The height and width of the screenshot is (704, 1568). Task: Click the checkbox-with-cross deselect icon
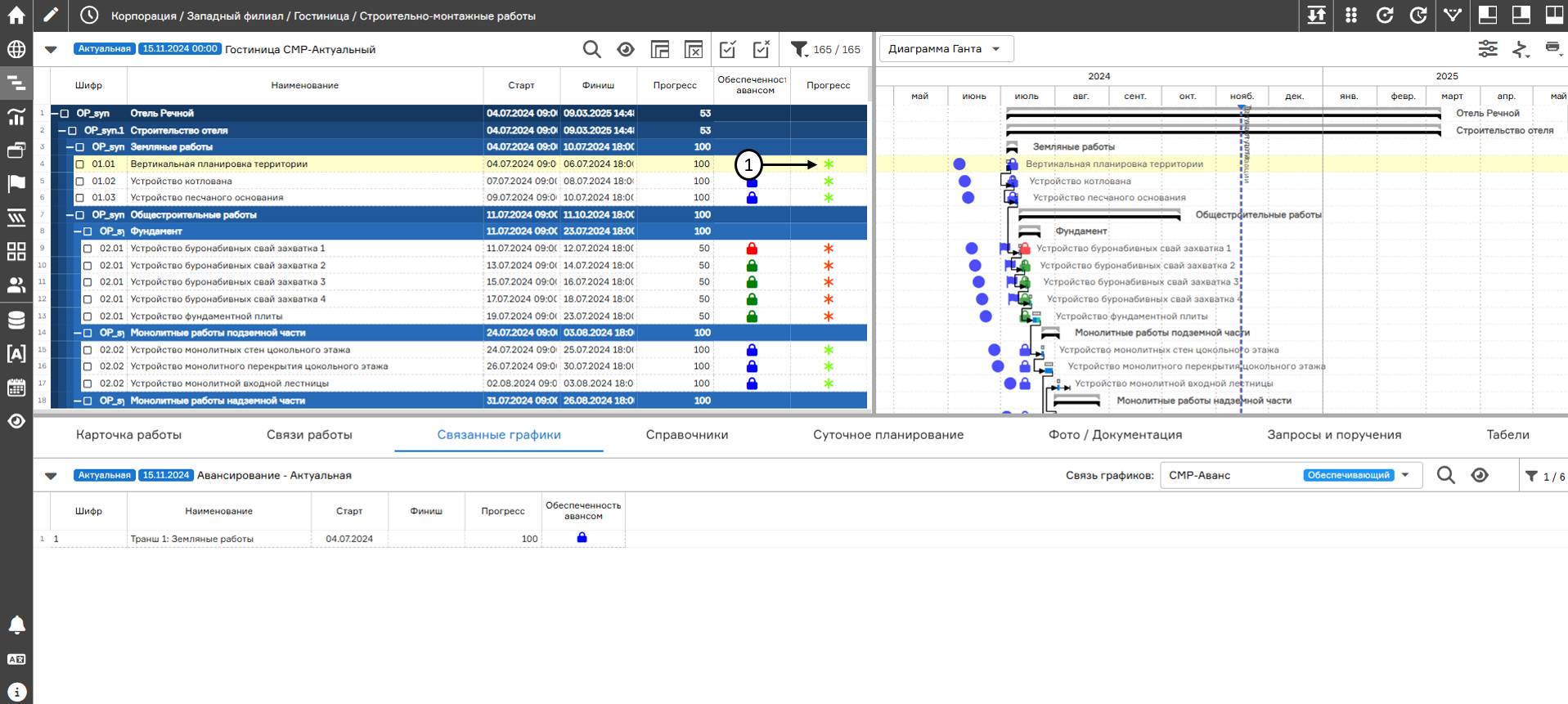(762, 50)
